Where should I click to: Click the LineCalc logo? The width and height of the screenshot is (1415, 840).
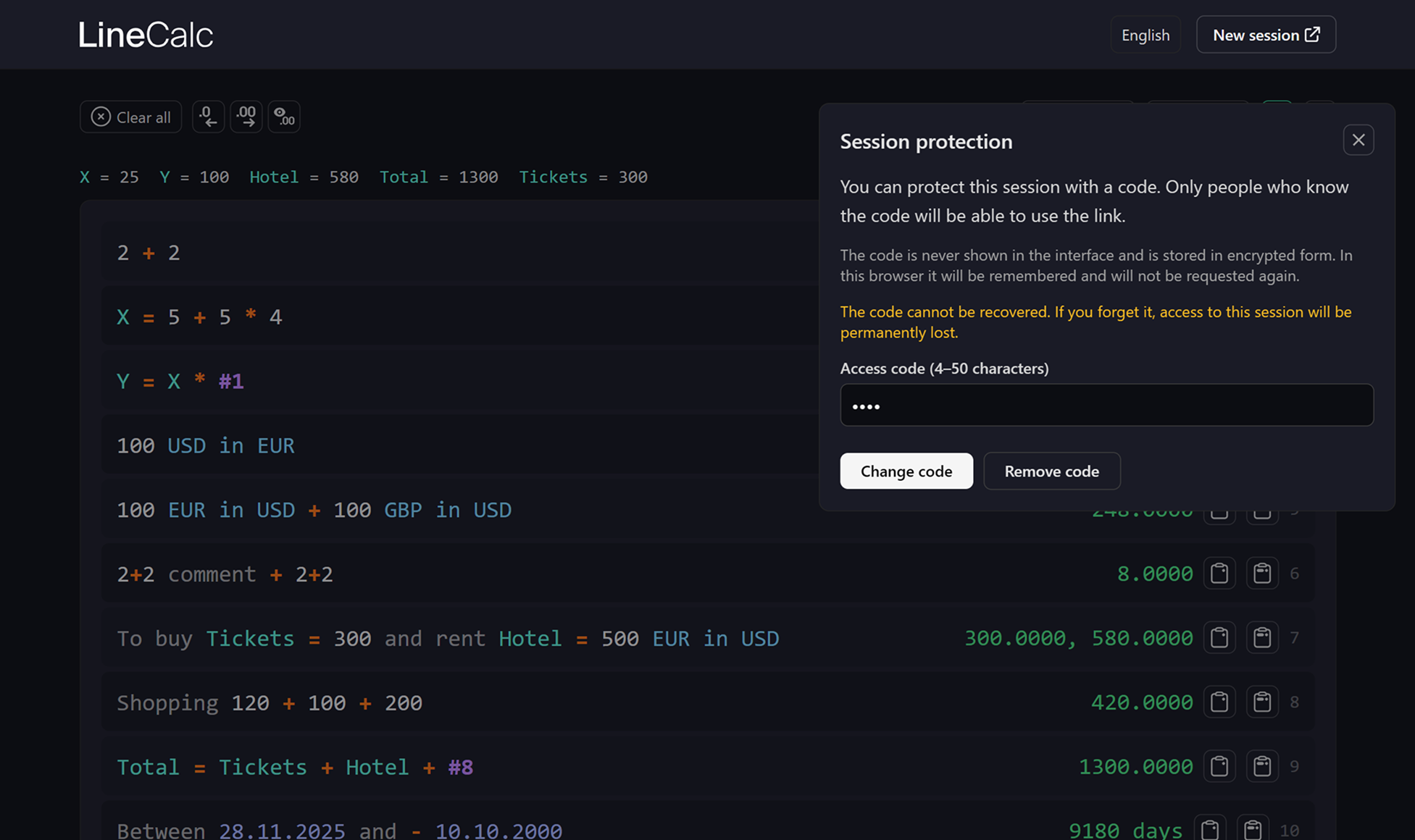pyautogui.click(x=146, y=34)
